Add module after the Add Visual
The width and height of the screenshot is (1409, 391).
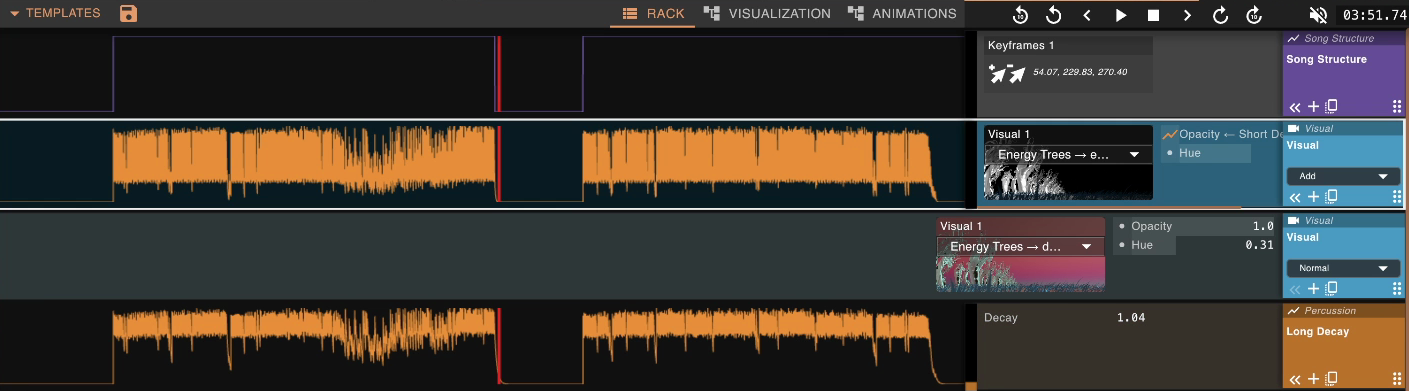point(1314,197)
